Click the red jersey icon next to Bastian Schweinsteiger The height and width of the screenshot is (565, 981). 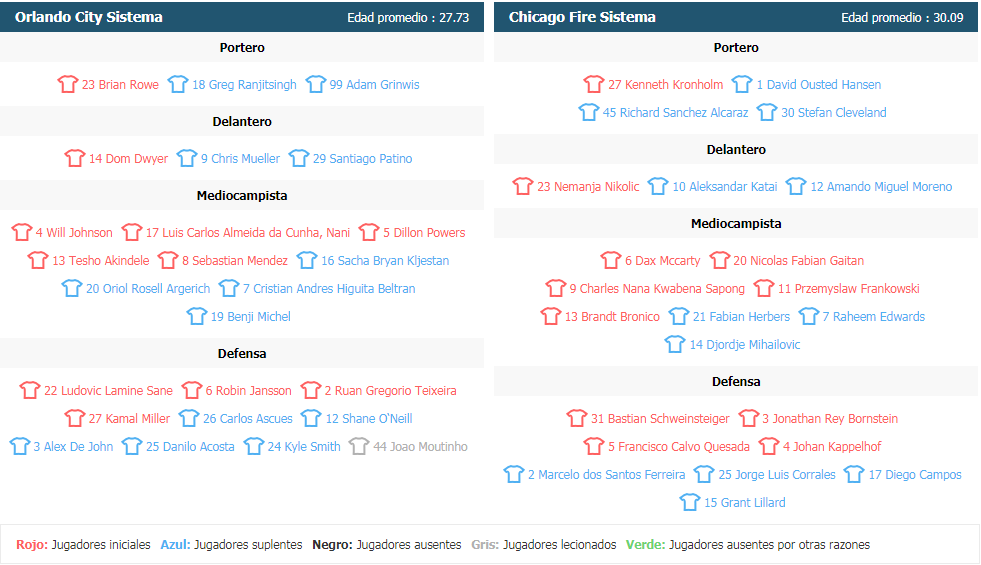tap(576, 418)
